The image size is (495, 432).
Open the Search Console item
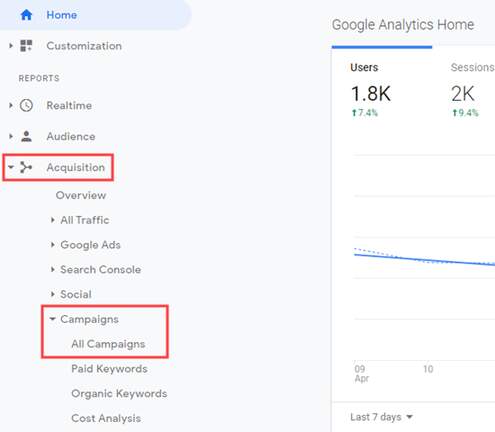[101, 269]
